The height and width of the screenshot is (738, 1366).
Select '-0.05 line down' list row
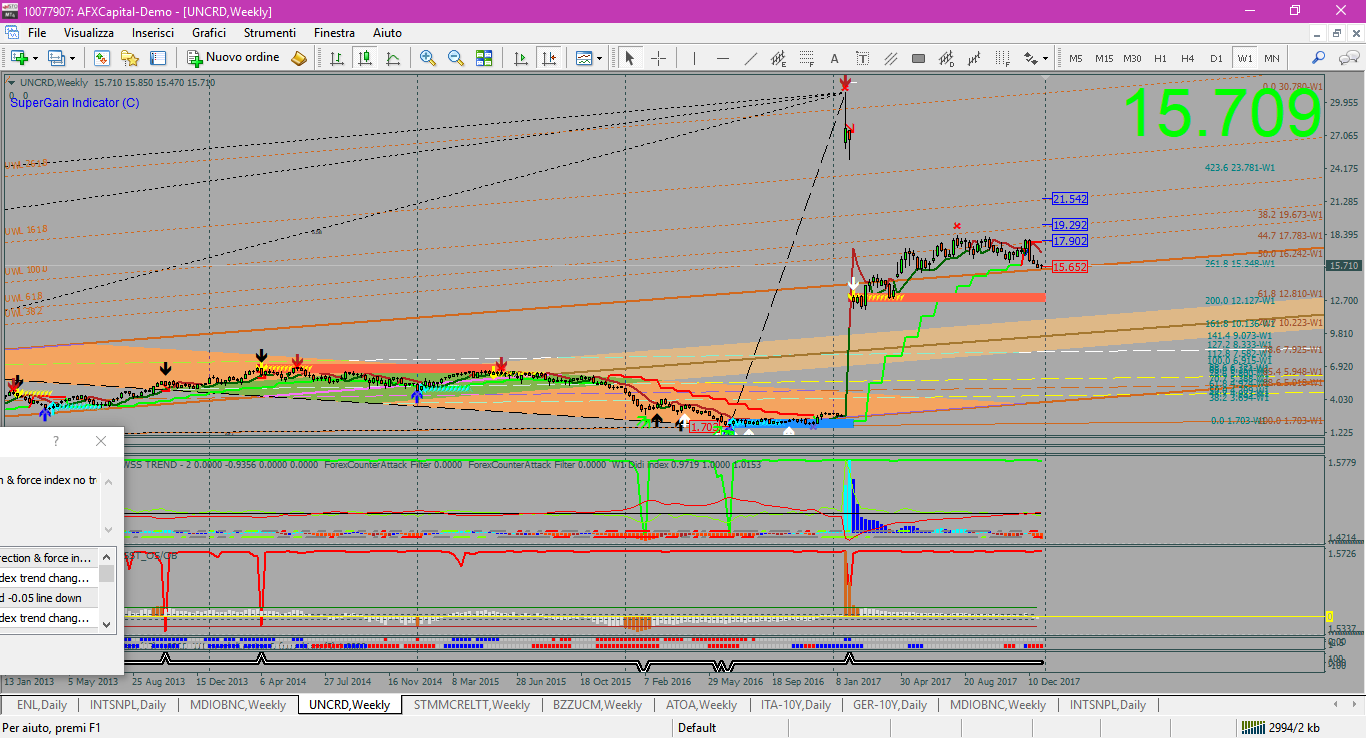49,598
